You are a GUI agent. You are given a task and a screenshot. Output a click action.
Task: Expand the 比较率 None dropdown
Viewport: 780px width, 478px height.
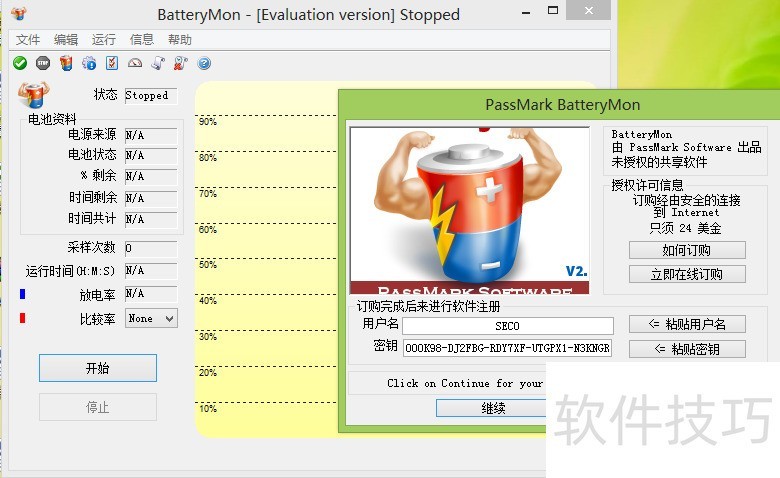click(x=151, y=318)
